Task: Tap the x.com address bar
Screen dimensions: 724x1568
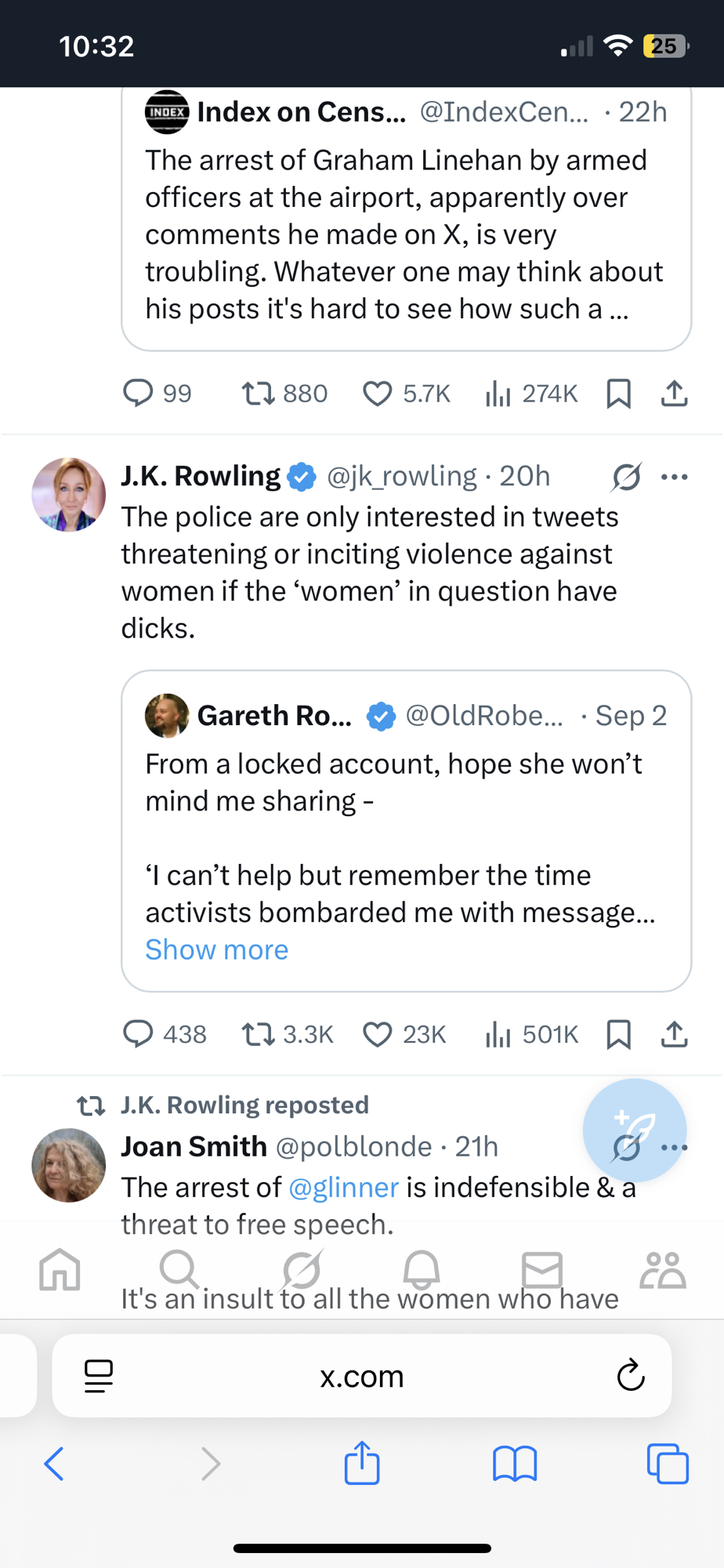Action: [362, 1376]
